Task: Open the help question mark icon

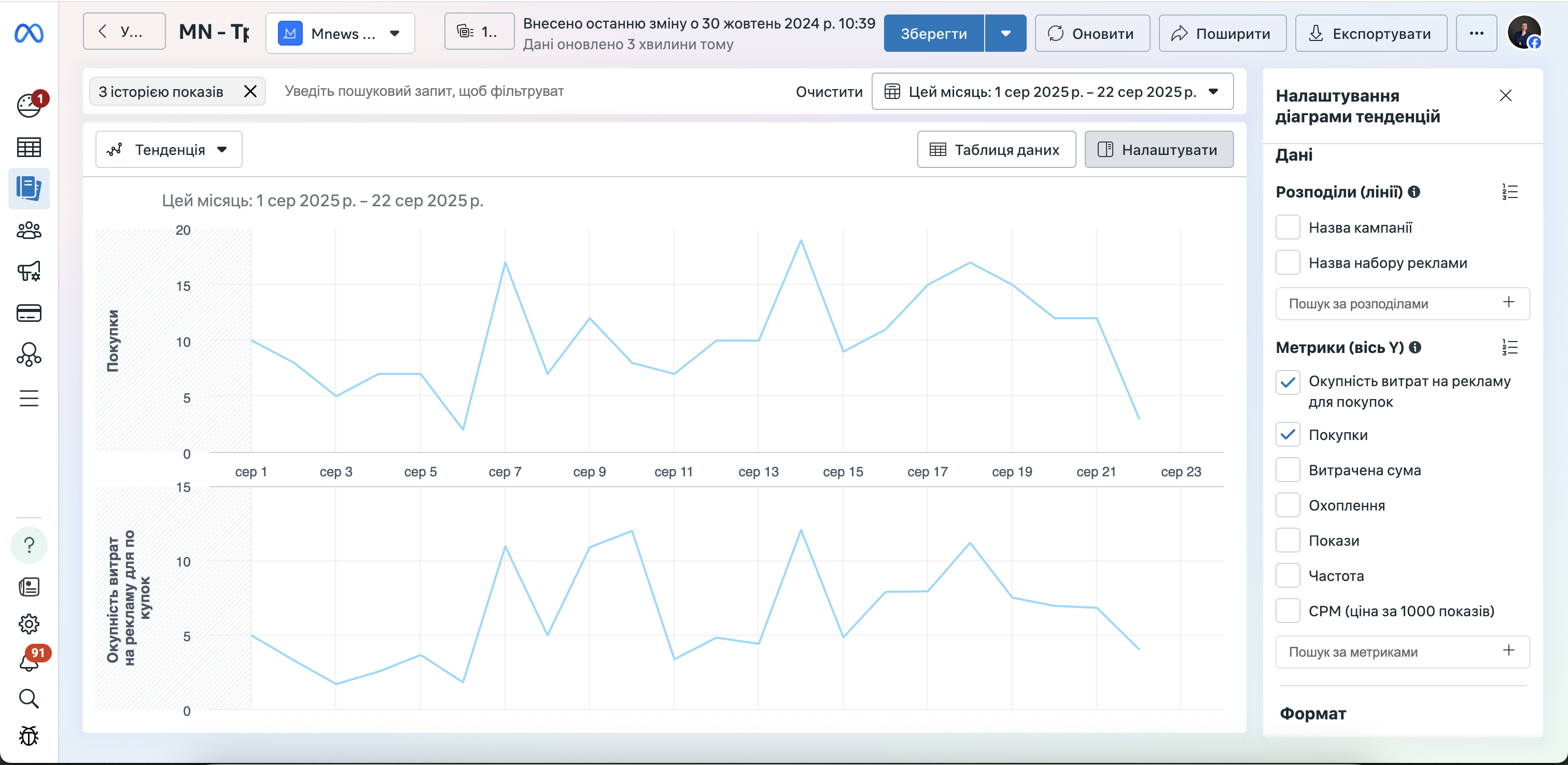Action: (29, 545)
